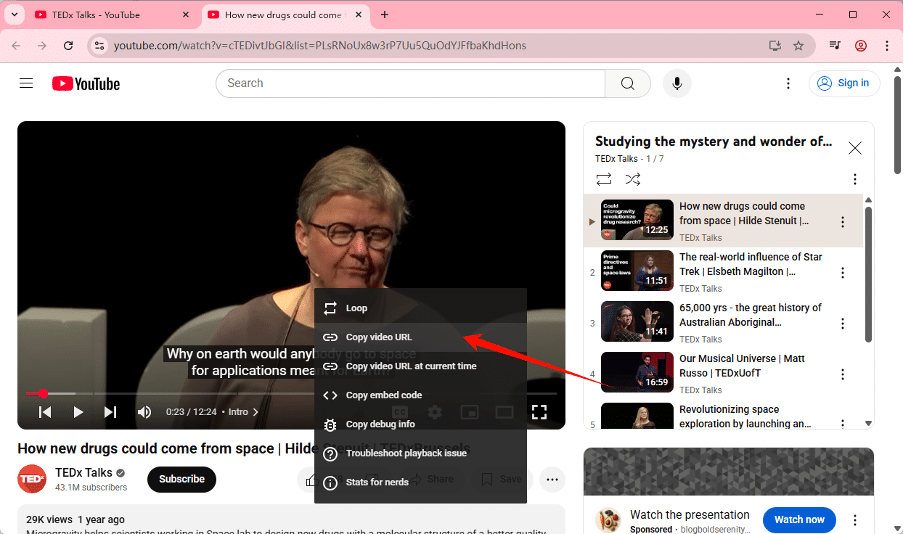
Task: Open the TEDx Talks channel avatar
Action: click(32, 479)
